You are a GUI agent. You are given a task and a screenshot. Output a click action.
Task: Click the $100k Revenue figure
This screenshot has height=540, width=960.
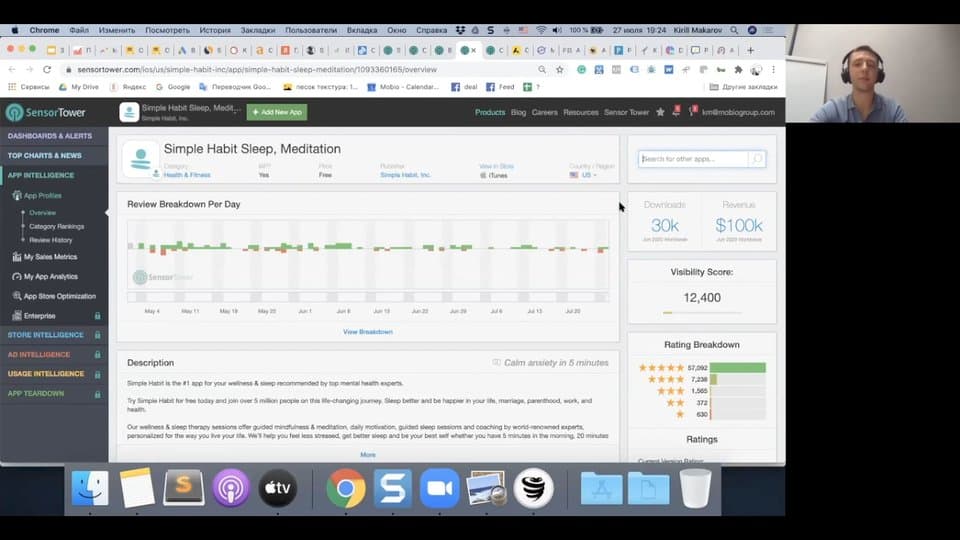[738, 225]
